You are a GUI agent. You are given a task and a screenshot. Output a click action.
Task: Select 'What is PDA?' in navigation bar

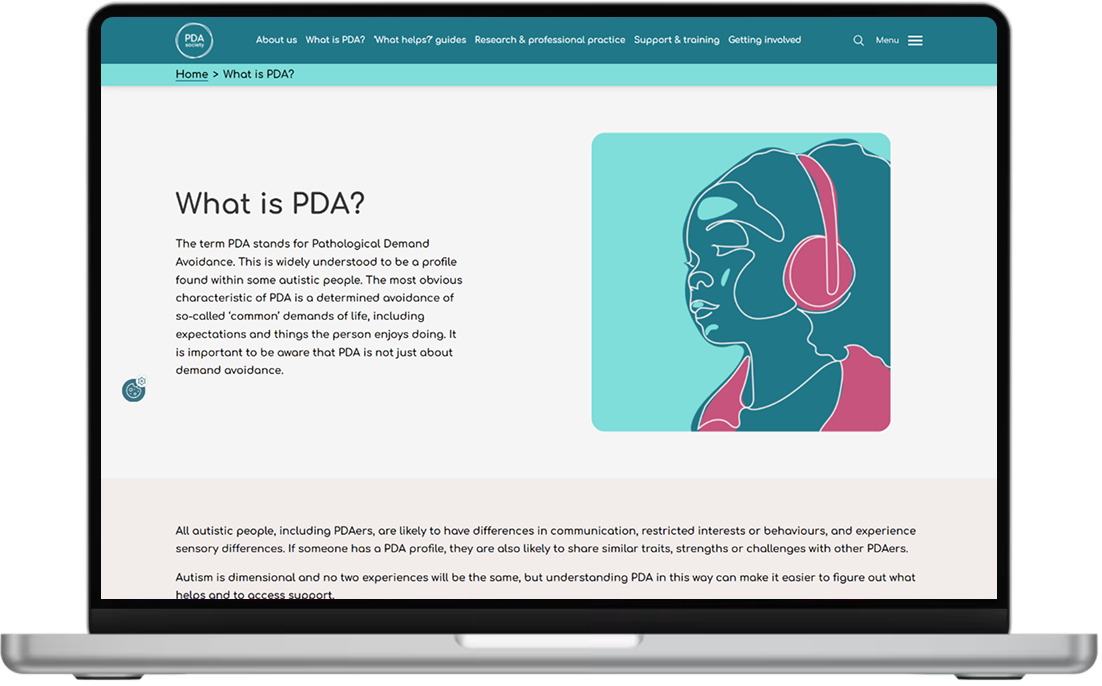click(x=335, y=40)
